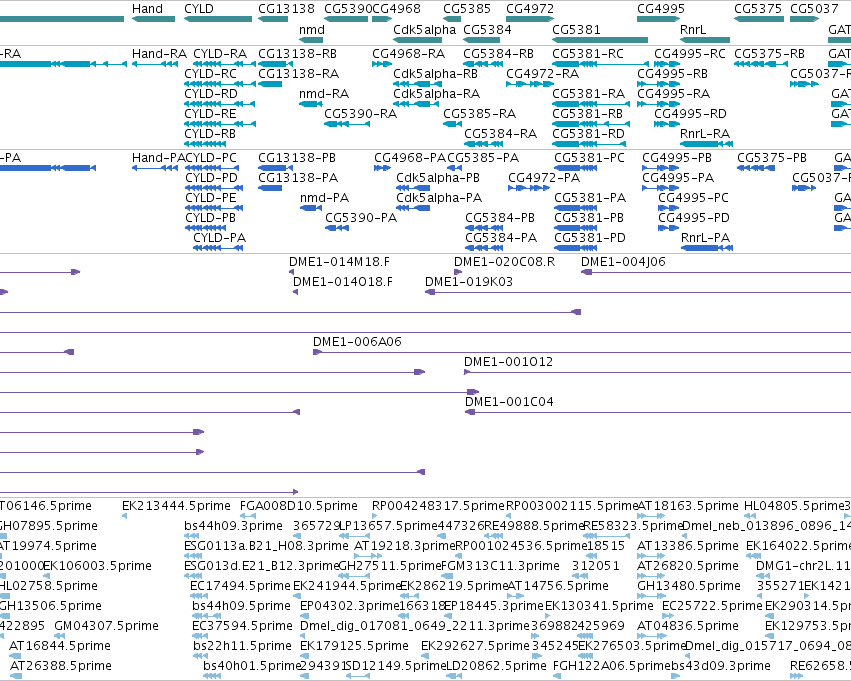Select the Hand gene in the top gene track
Viewport: 851px width, 681px height.
click(153, 19)
